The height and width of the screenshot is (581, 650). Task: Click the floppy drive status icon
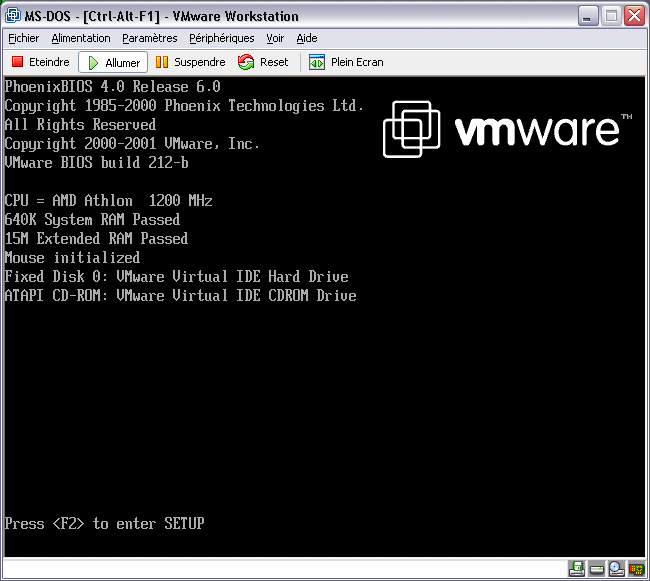pyautogui.click(x=577, y=569)
